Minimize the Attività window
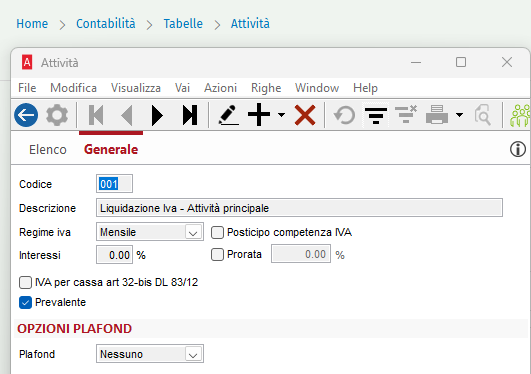The image size is (531, 374). pos(416,62)
